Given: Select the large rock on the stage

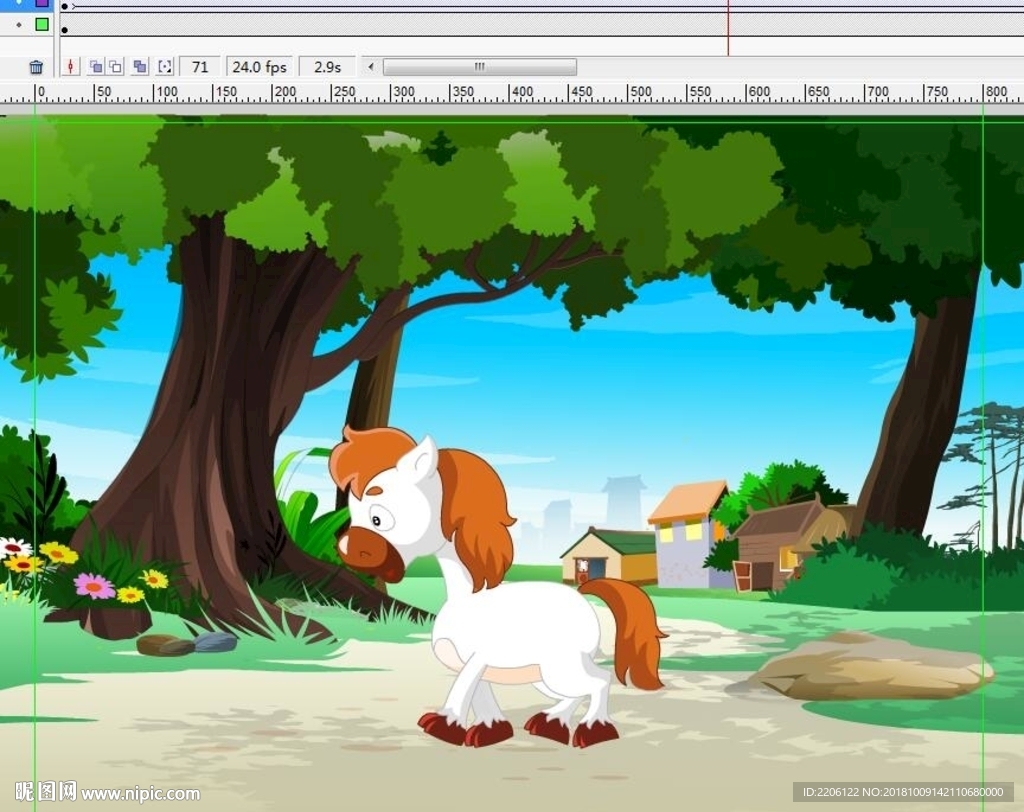Looking at the screenshot, I should click(x=868, y=666).
